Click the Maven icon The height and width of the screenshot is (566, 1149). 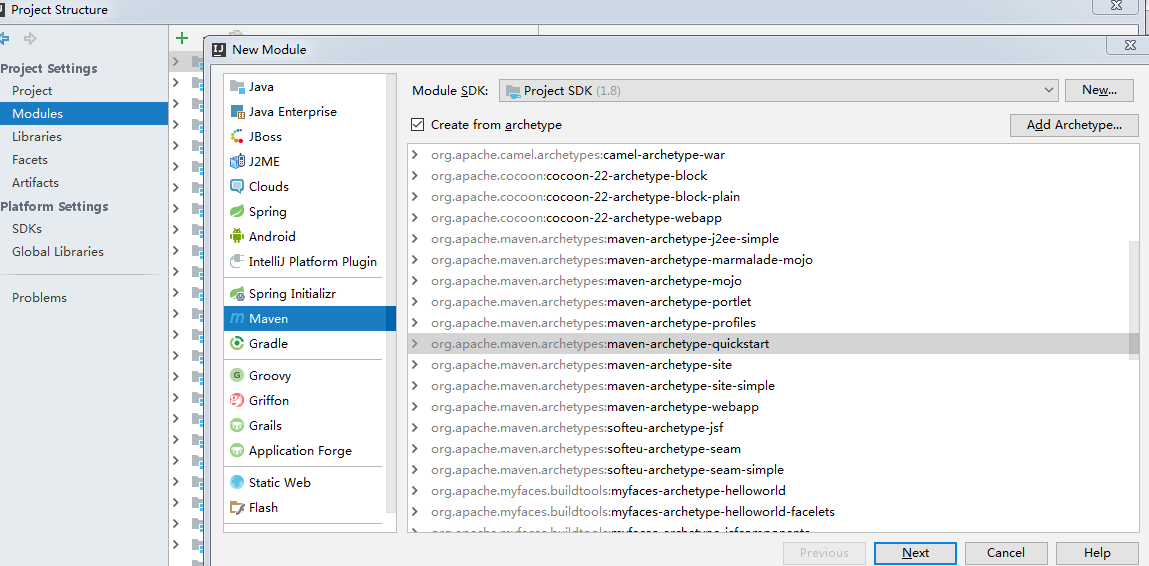(x=237, y=318)
